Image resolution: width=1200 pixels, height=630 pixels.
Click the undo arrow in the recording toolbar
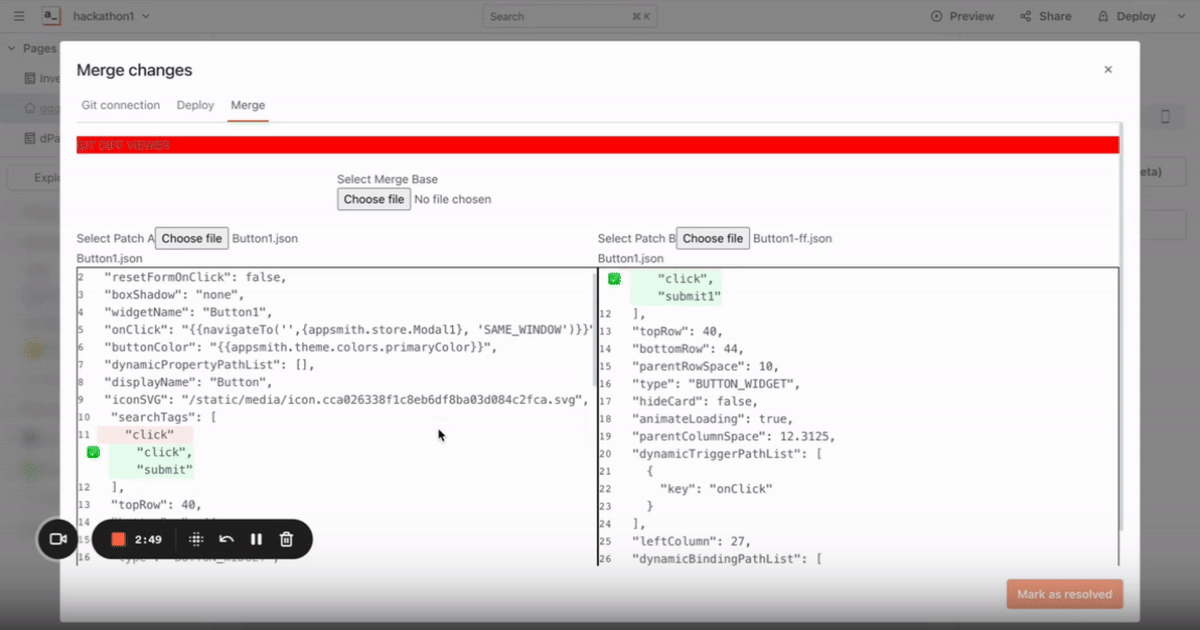(226, 538)
